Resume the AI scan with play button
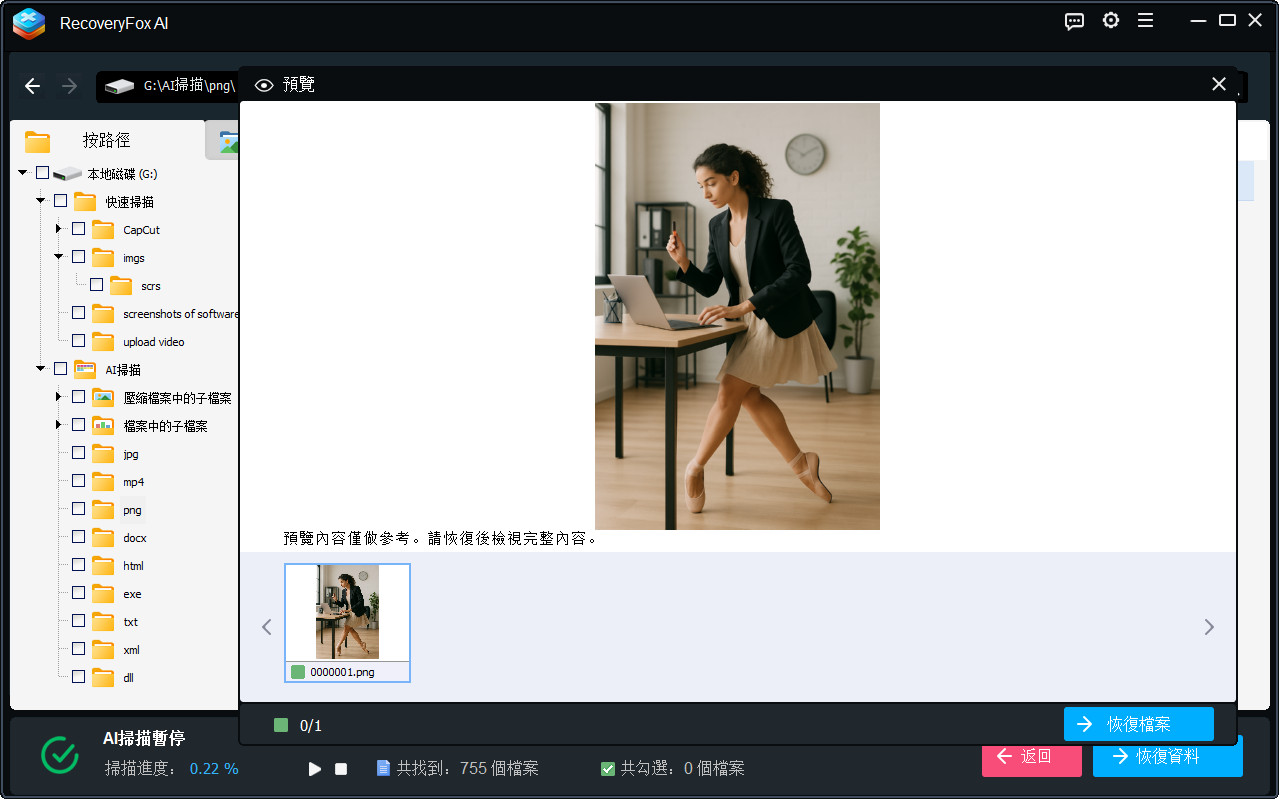Image resolution: width=1279 pixels, height=799 pixels. point(315,769)
